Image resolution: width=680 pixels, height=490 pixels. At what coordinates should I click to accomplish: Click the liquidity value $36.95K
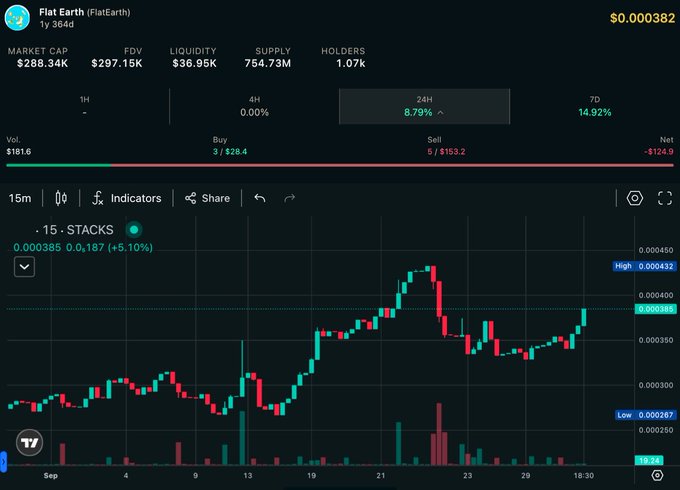(194, 63)
